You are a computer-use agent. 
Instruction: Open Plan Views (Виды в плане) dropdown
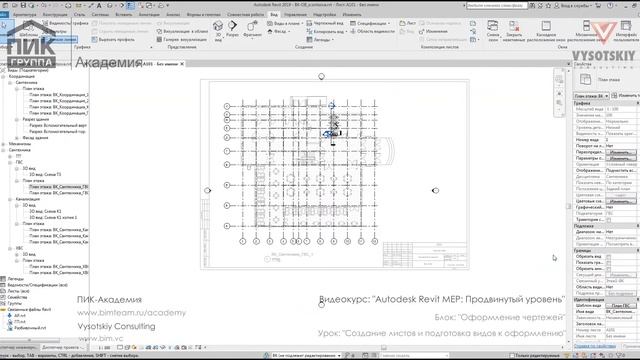point(285,23)
